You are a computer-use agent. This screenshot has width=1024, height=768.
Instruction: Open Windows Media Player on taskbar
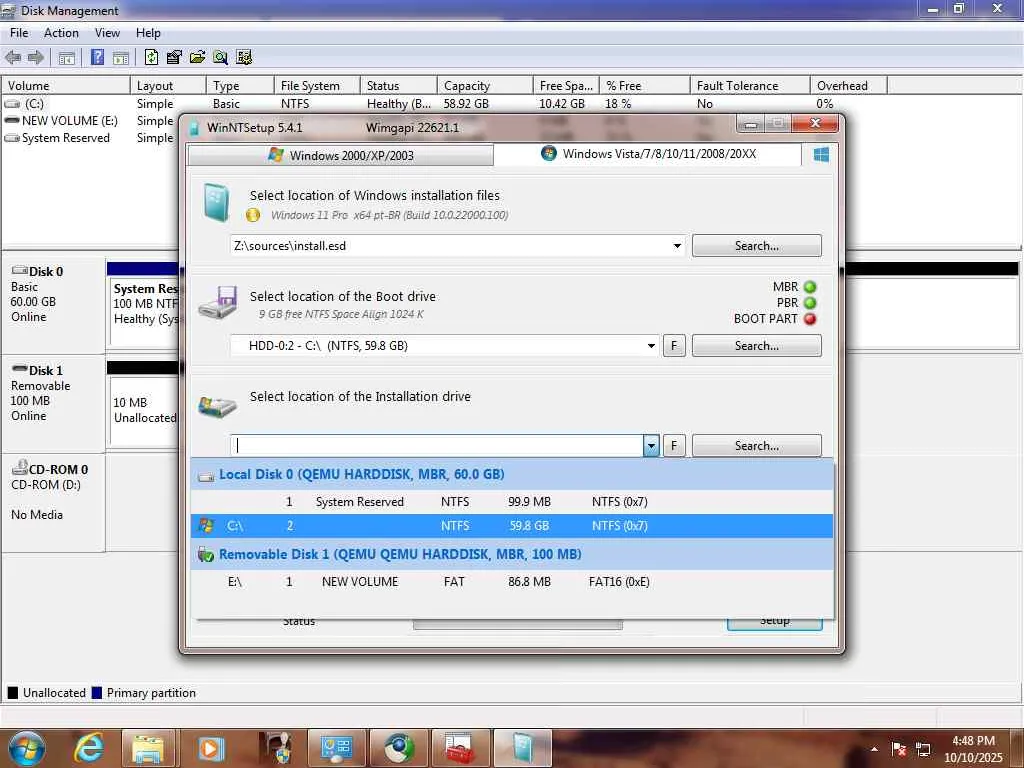click(210, 748)
